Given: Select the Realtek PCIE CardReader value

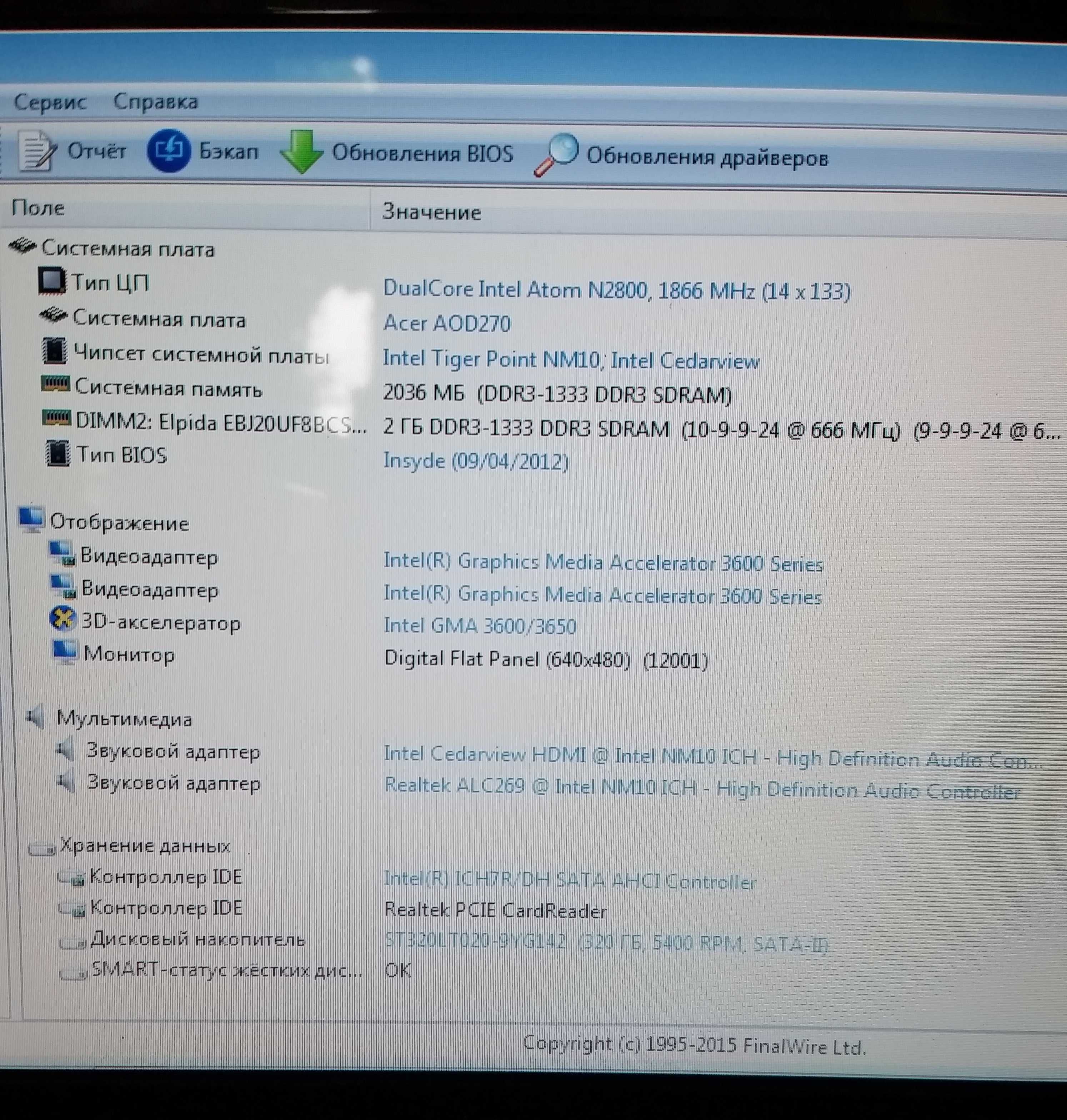Looking at the screenshot, I should [x=495, y=911].
